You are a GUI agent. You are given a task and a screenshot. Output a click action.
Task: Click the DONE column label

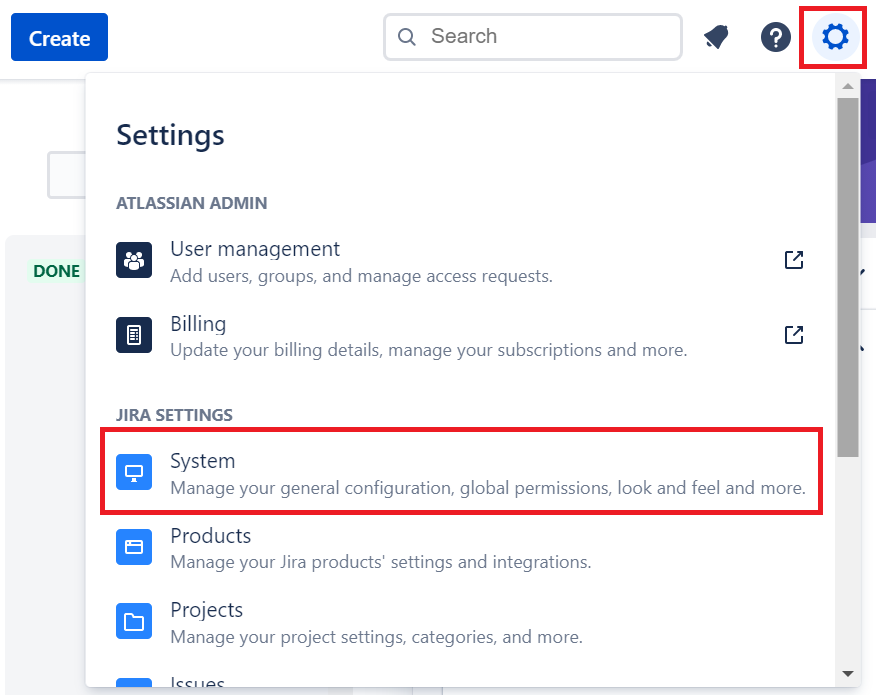click(x=56, y=270)
